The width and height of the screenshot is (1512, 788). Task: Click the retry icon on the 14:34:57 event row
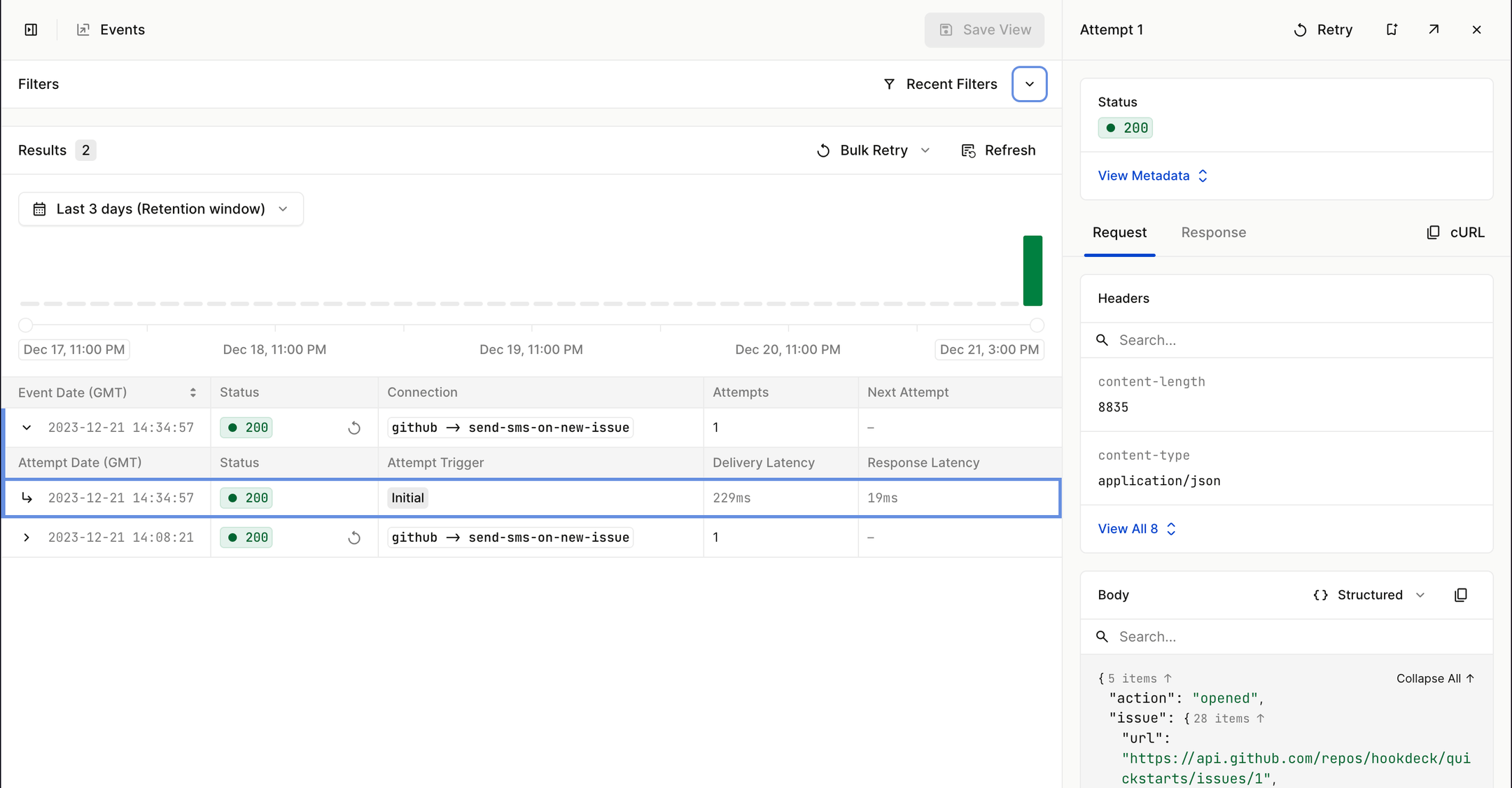click(354, 428)
